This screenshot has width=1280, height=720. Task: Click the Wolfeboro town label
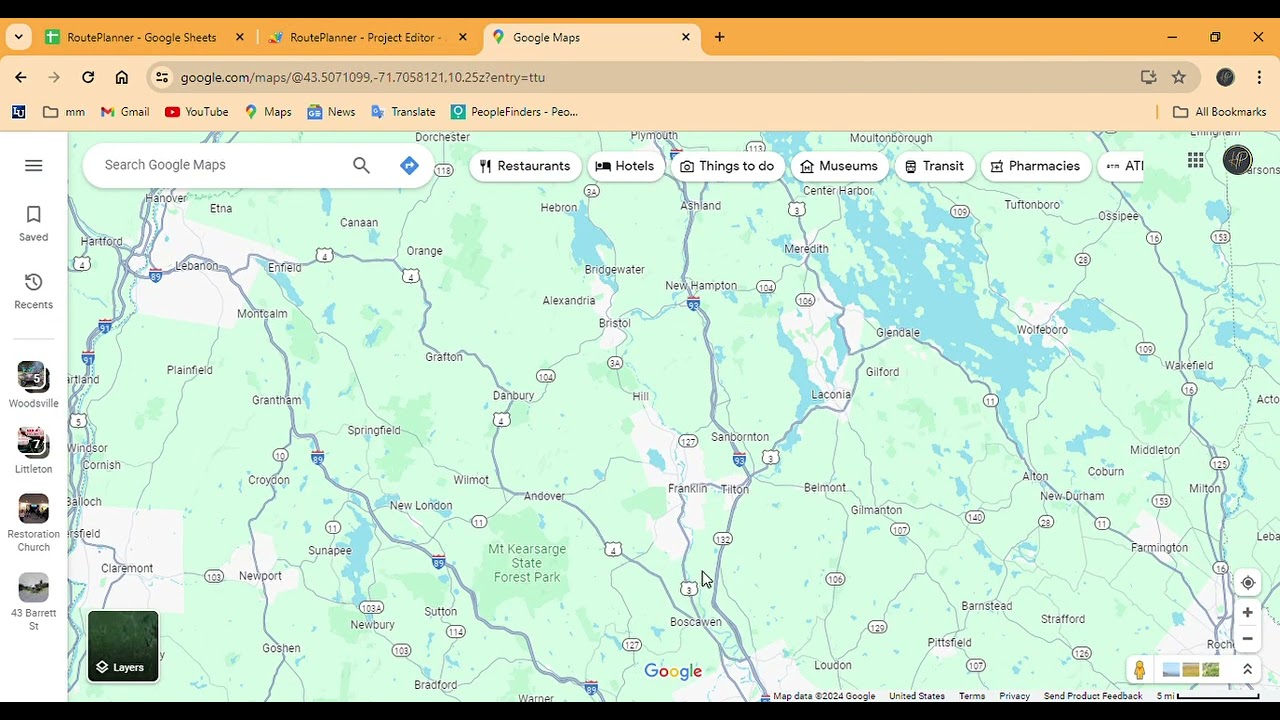click(x=1042, y=330)
